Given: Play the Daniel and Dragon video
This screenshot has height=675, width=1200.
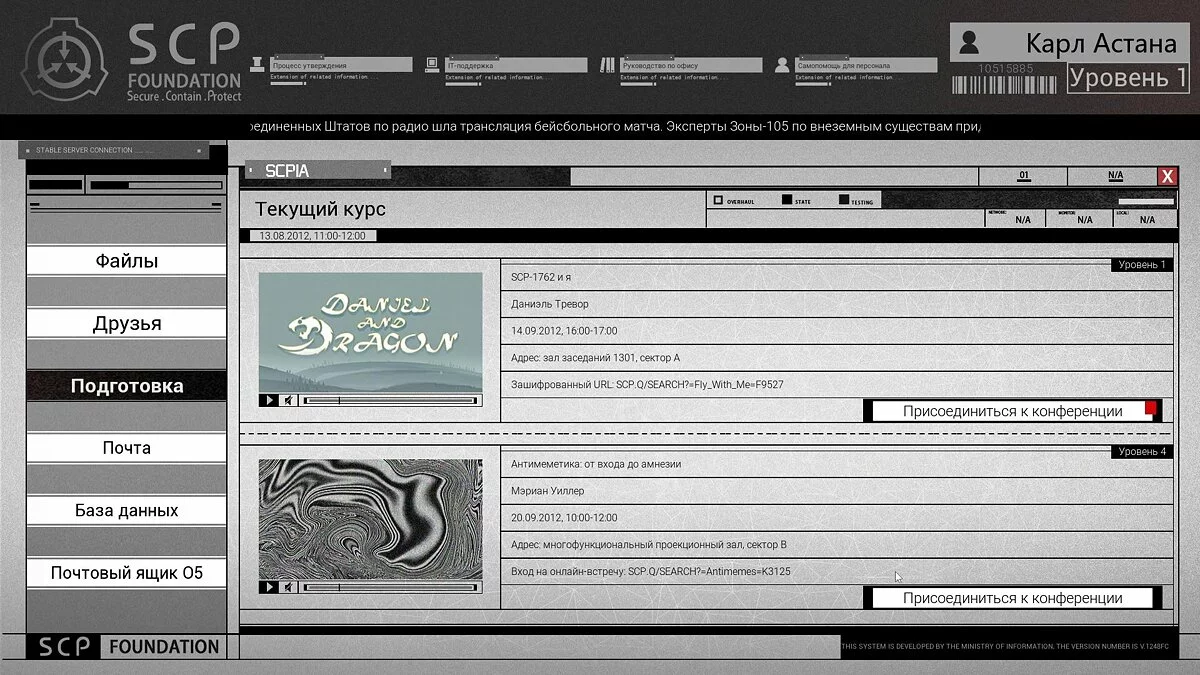Looking at the screenshot, I should click(x=269, y=400).
